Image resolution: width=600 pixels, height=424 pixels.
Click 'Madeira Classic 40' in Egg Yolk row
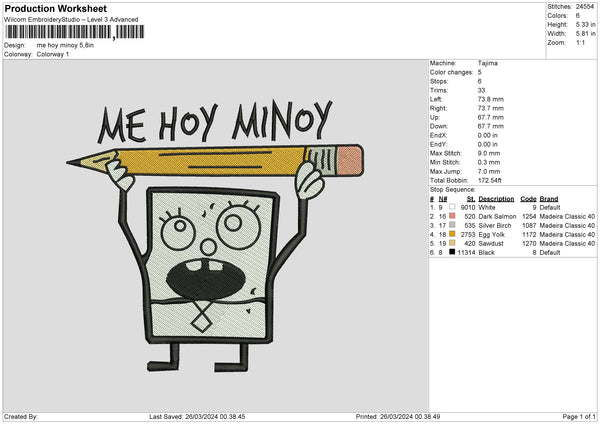point(567,235)
